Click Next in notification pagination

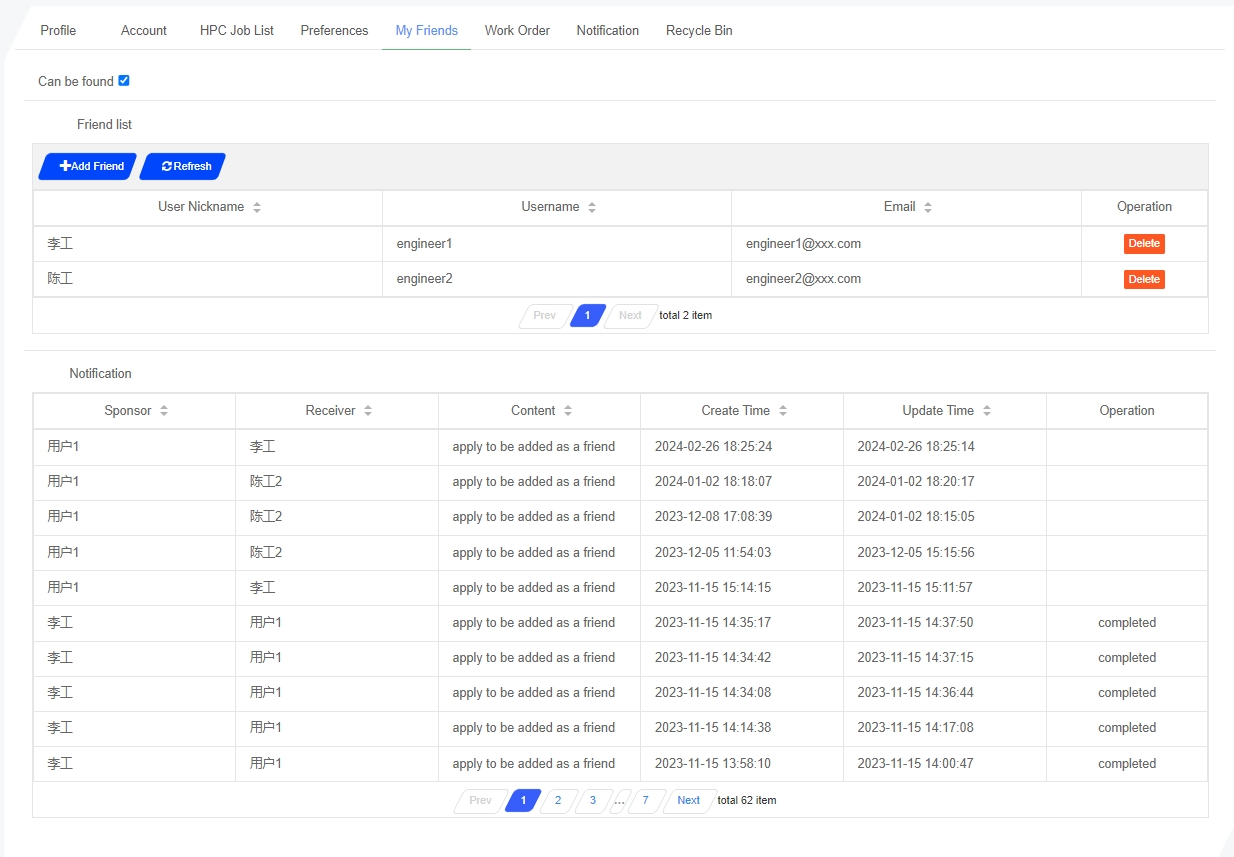(689, 800)
